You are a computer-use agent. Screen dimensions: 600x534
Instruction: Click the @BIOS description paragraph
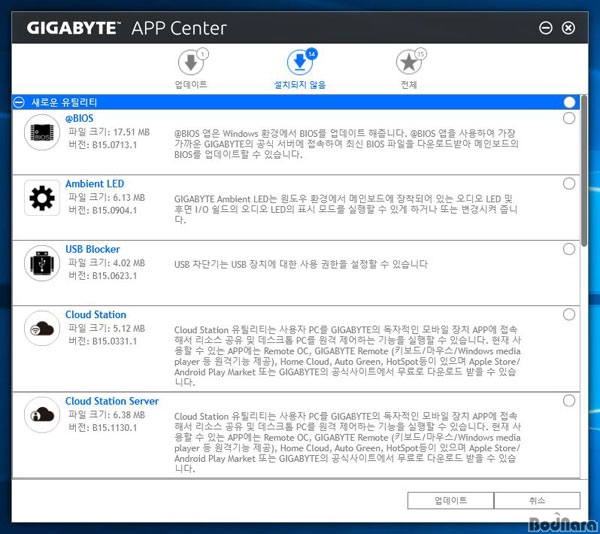tap(346, 144)
